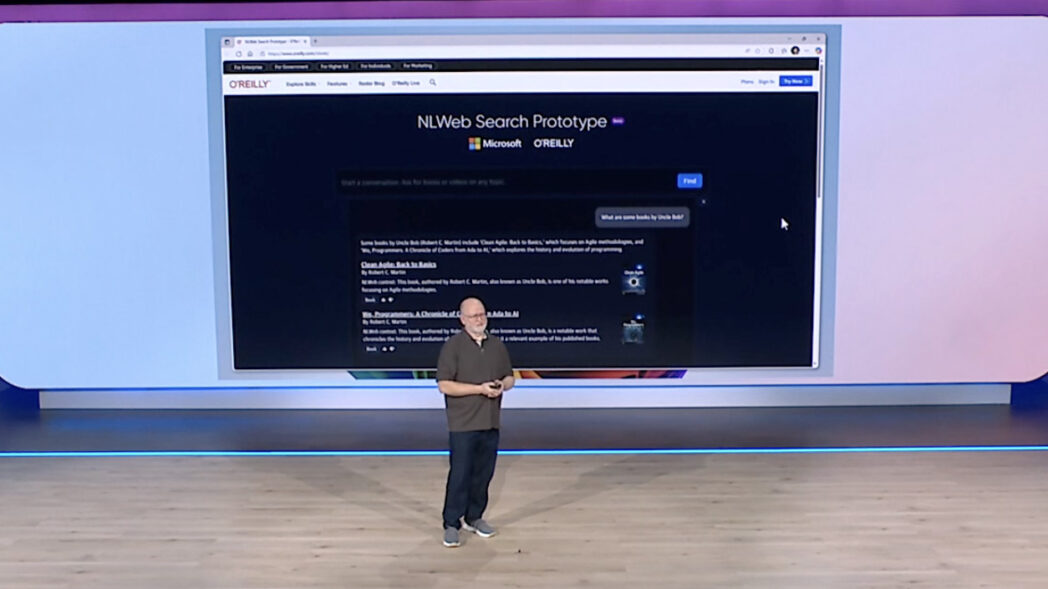Thumbs up the Clean Agile result
Viewport: 1048px width, 589px height.
pos(383,299)
